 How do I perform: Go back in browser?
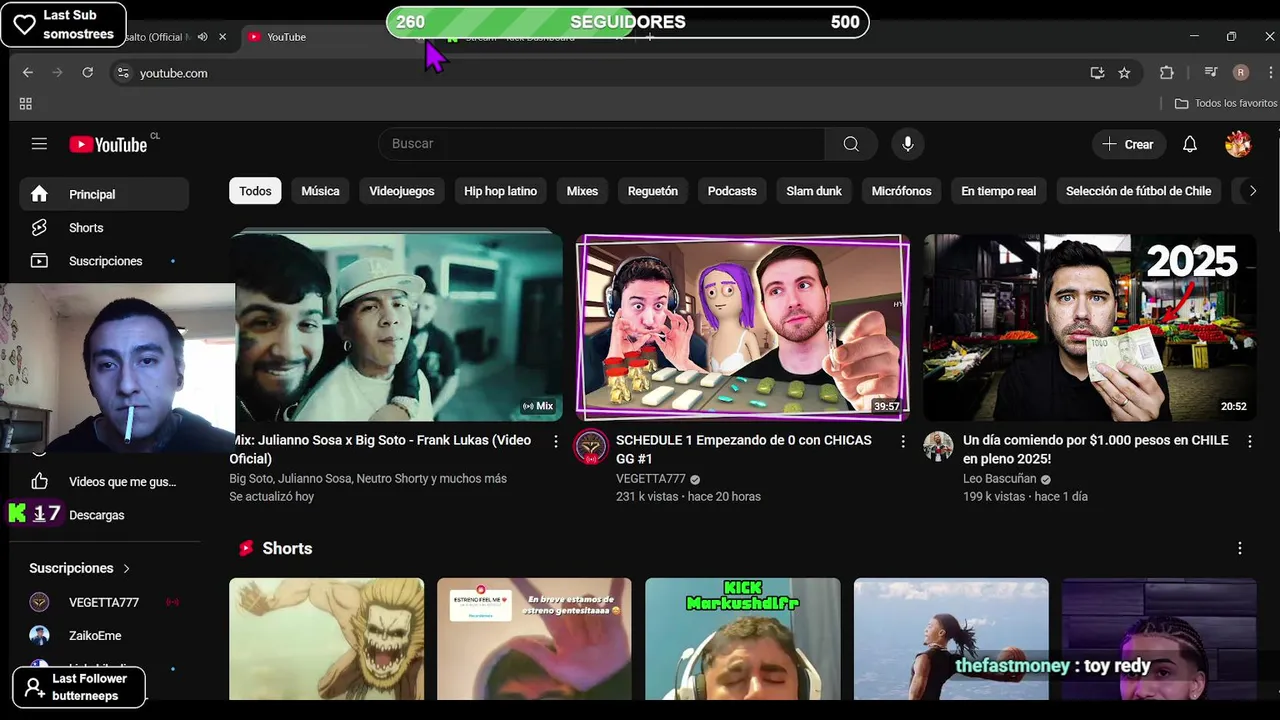(28, 73)
